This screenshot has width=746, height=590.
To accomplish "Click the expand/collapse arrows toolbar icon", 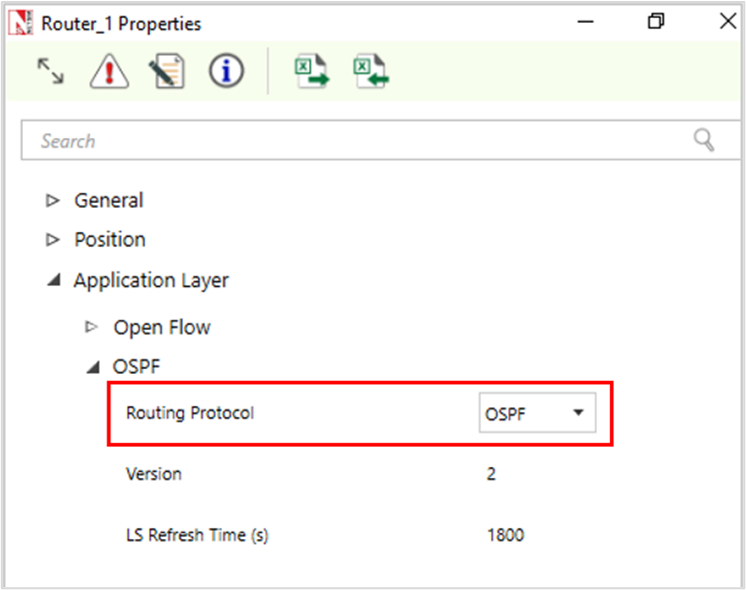I will tap(50, 71).
